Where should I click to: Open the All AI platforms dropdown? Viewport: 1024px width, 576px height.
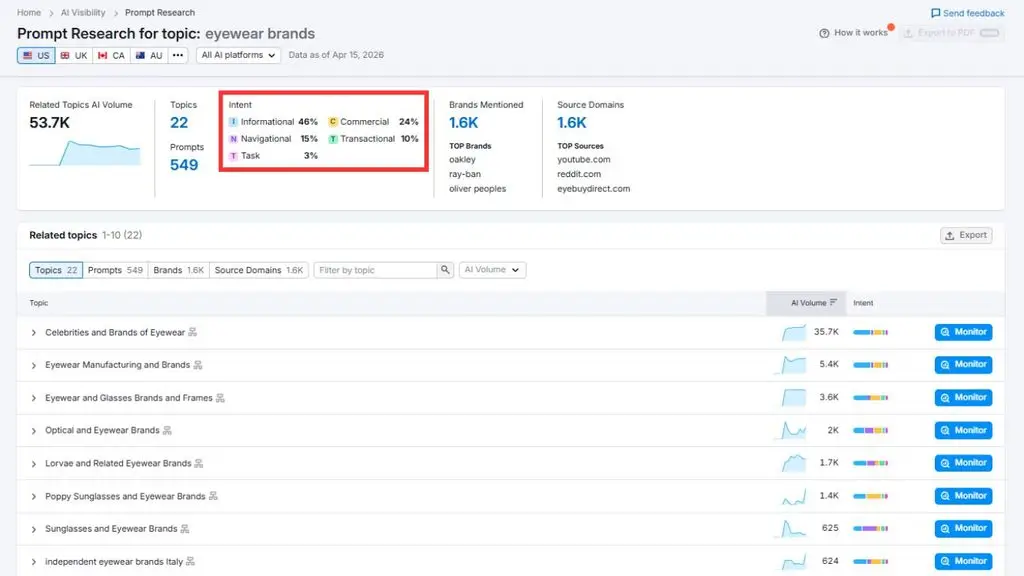[238, 56]
